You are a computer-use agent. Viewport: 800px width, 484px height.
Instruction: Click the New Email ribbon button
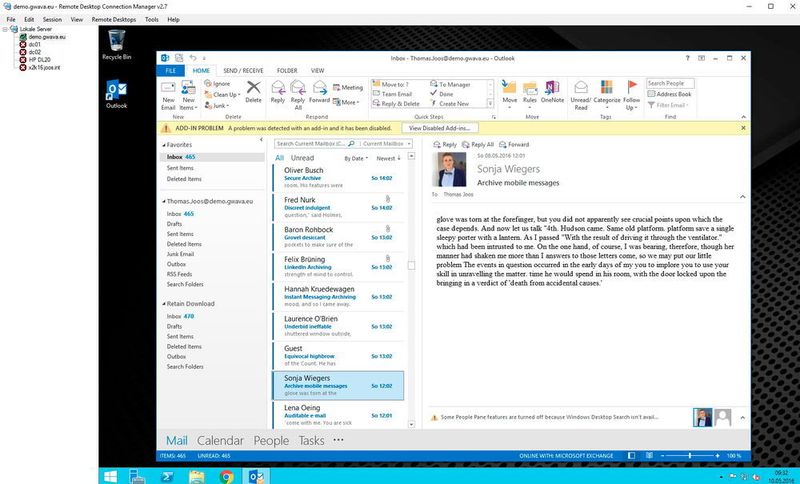168,96
